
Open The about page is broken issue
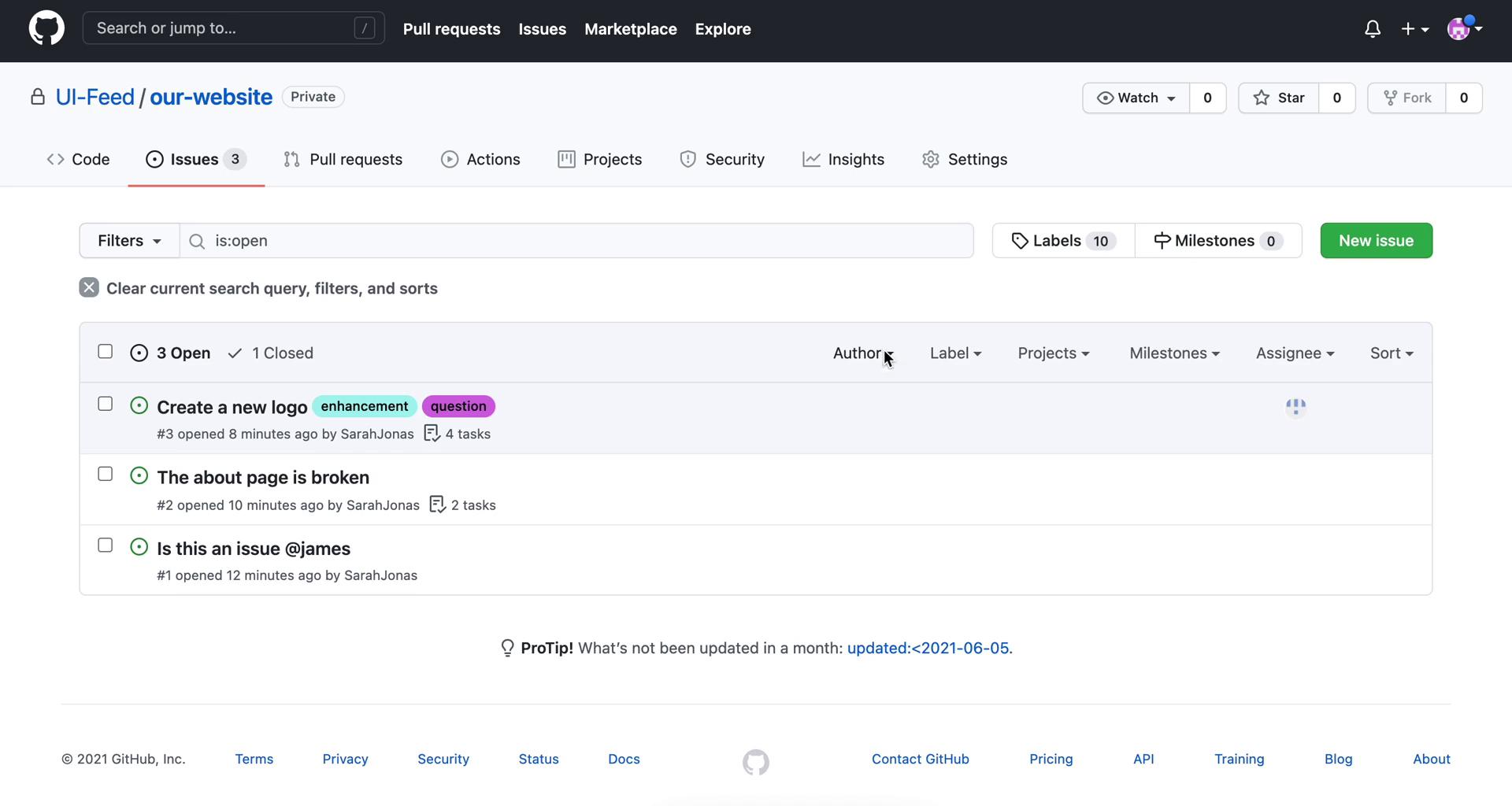pyautogui.click(x=263, y=477)
